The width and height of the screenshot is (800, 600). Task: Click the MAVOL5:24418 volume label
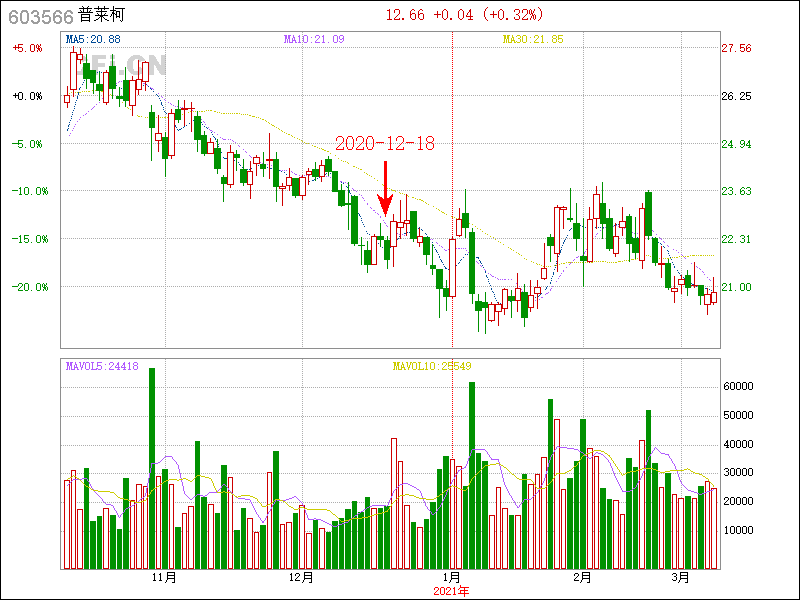point(102,366)
